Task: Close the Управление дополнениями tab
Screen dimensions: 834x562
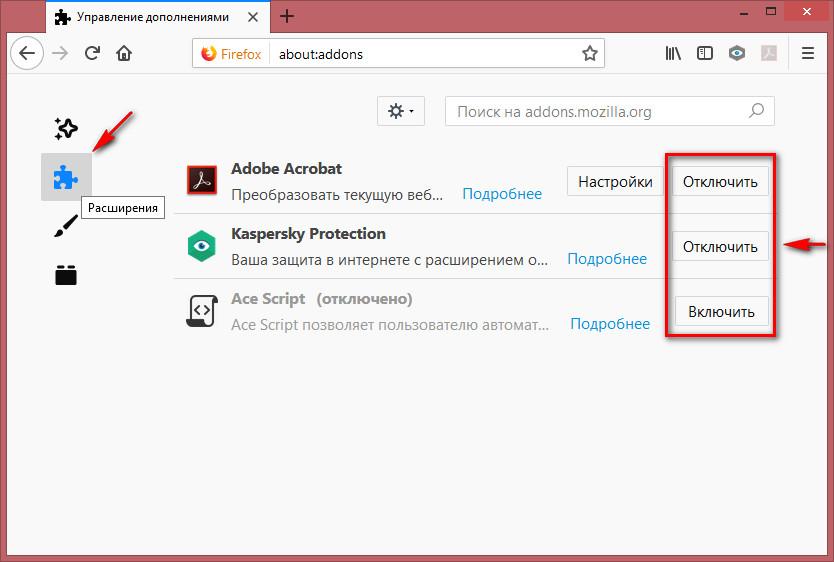Action: click(x=253, y=17)
